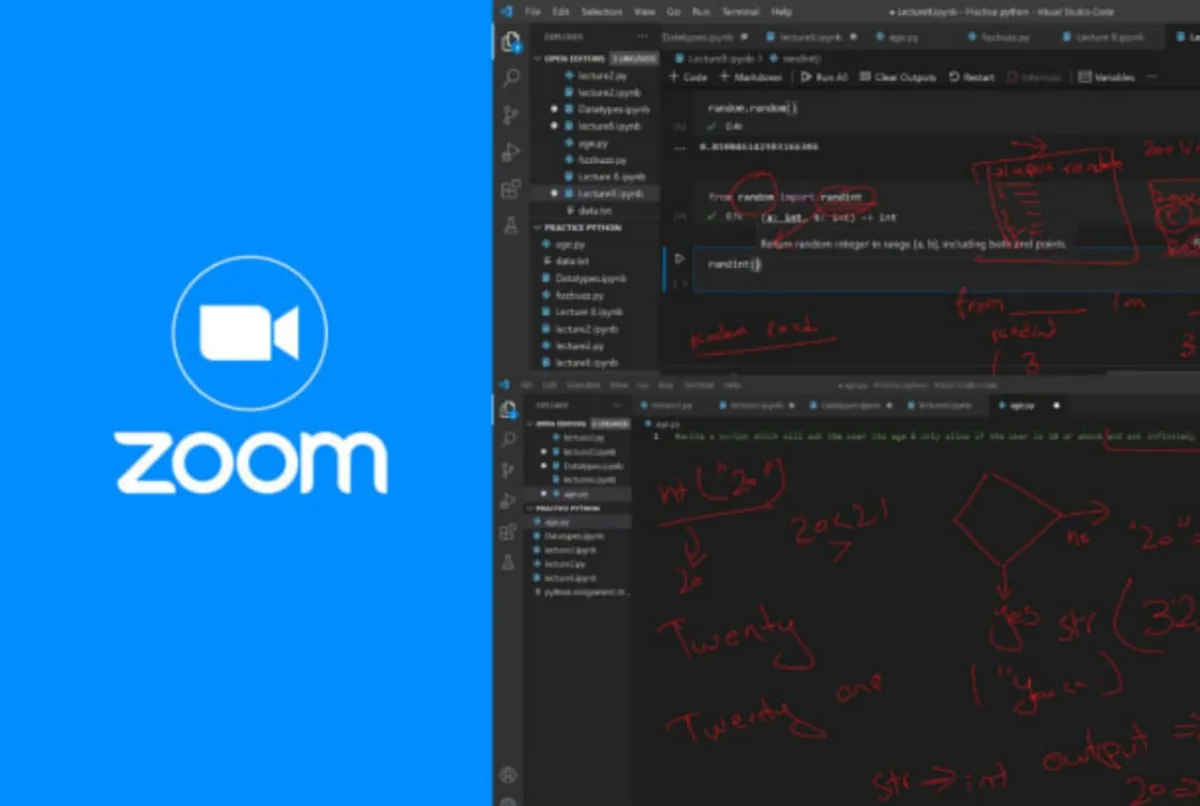Click Restart kernel in notebook toolbar
1200x806 pixels.
pyautogui.click(x=971, y=77)
